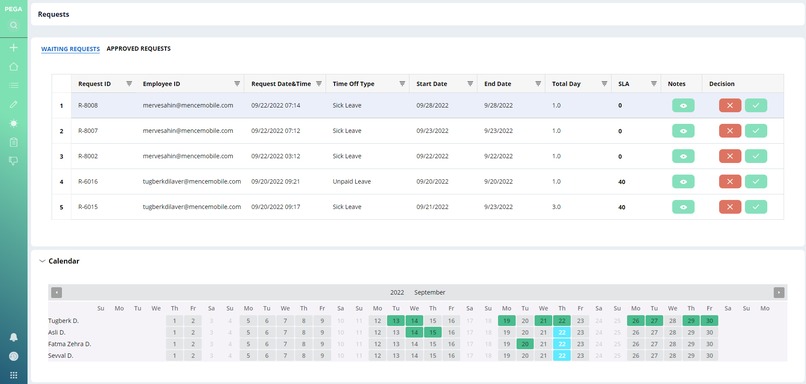Click Sevval D. calendar row name
This screenshot has height=384, width=806.
(x=61, y=356)
